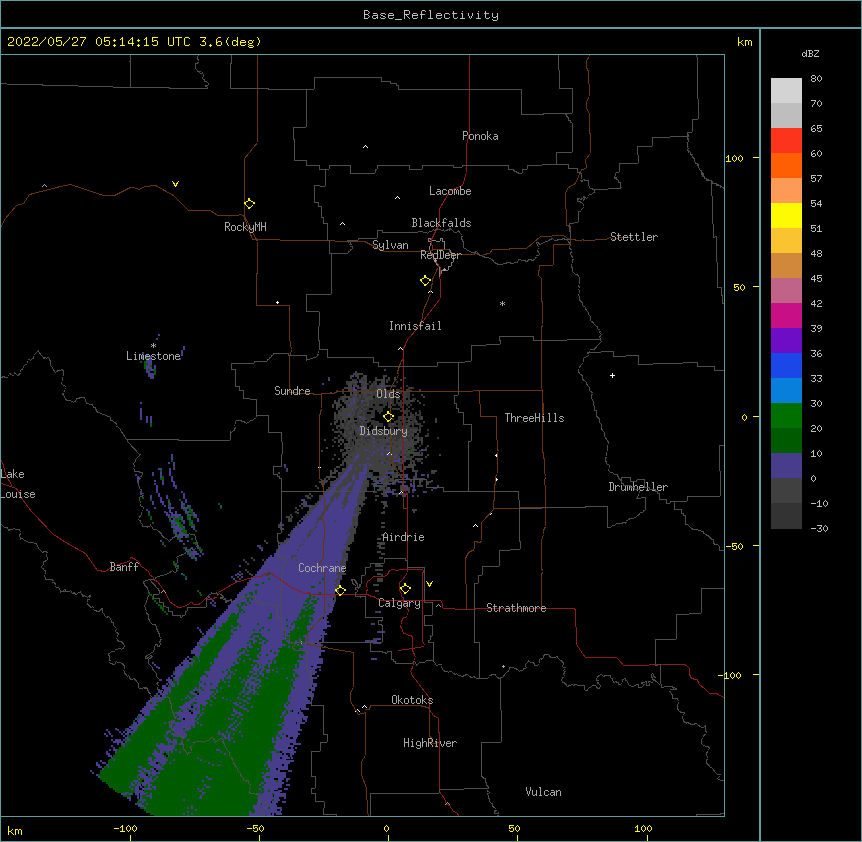The height and width of the screenshot is (842, 862).
Task: Click the yellow marker south of RedDeer
Action: click(x=426, y=281)
